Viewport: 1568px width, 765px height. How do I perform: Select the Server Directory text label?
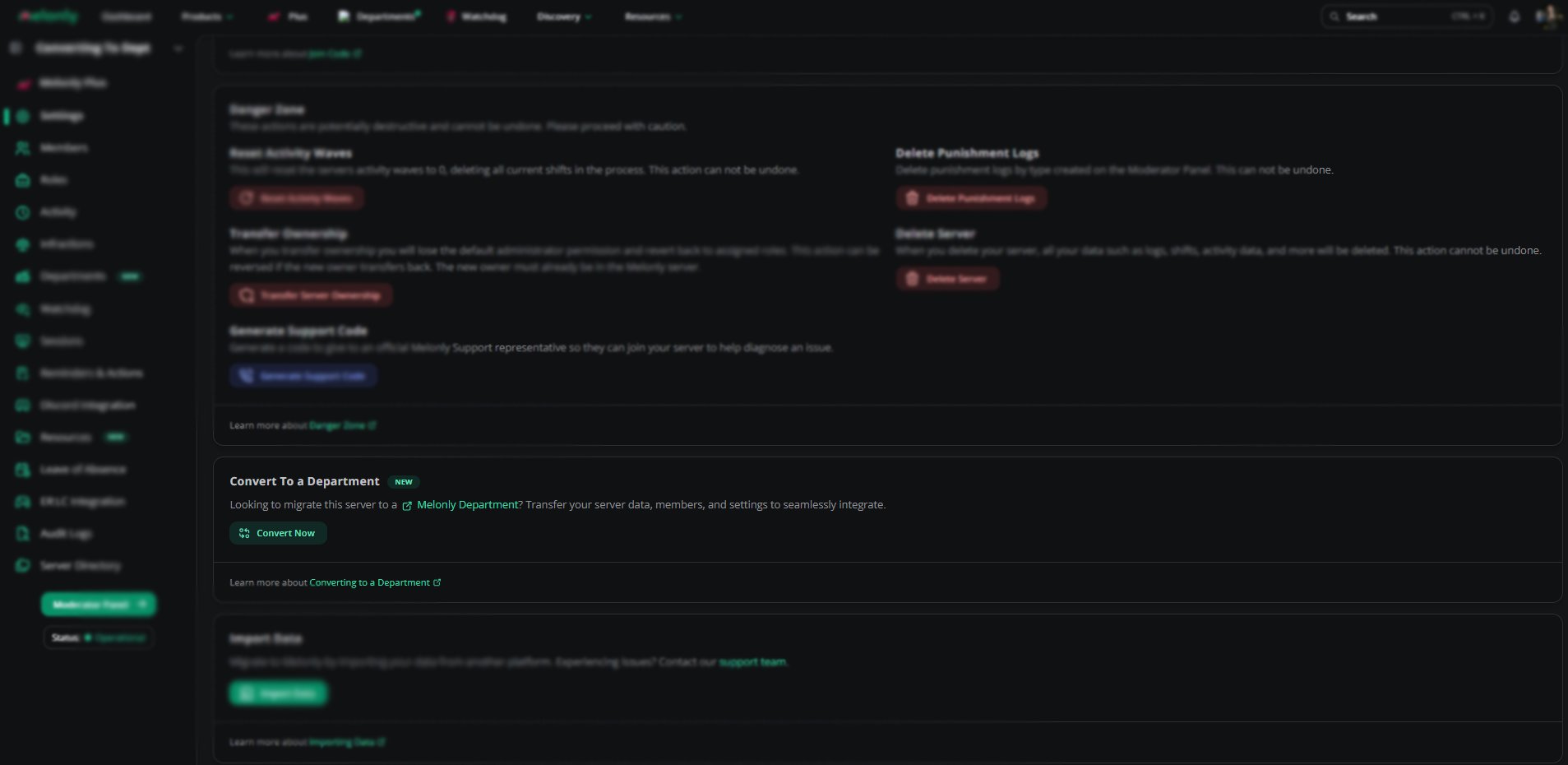click(x=81, y=566)
